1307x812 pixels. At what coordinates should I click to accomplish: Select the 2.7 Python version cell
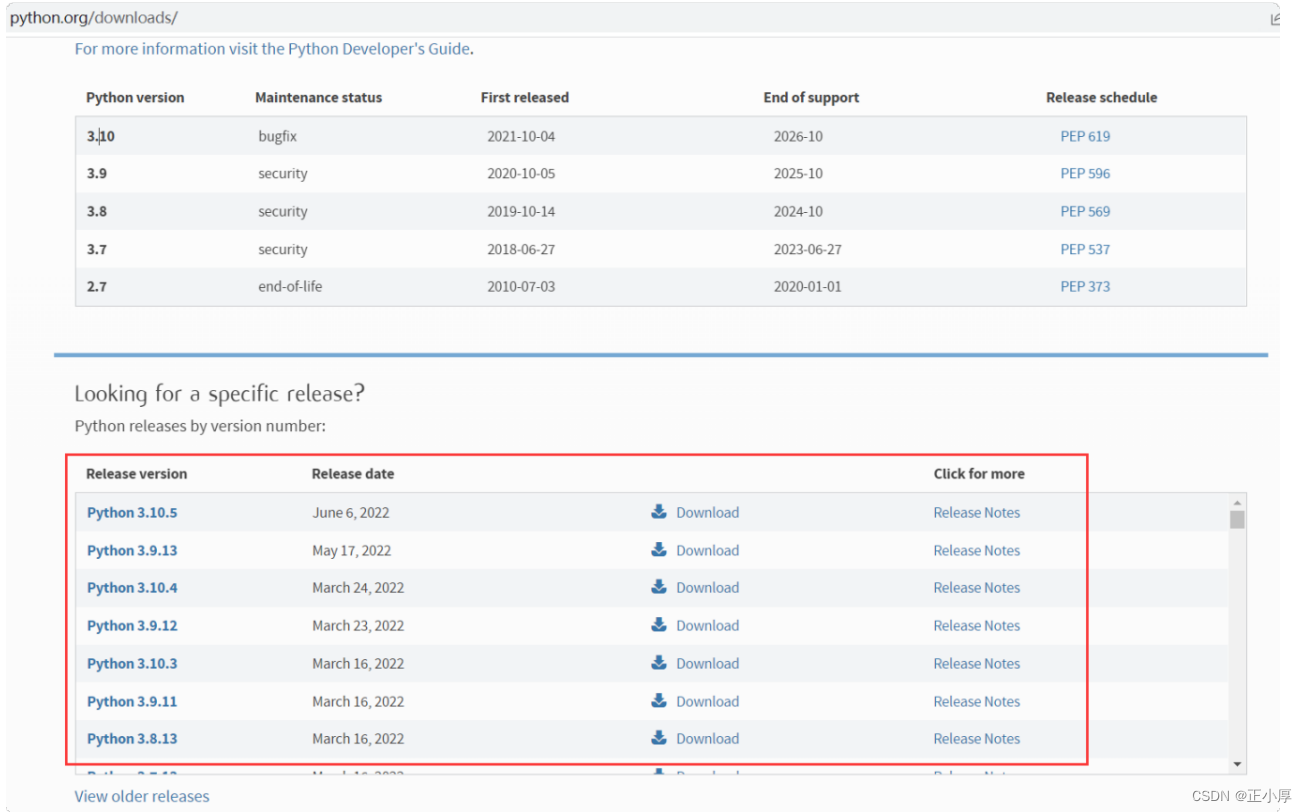coord(97,286)
